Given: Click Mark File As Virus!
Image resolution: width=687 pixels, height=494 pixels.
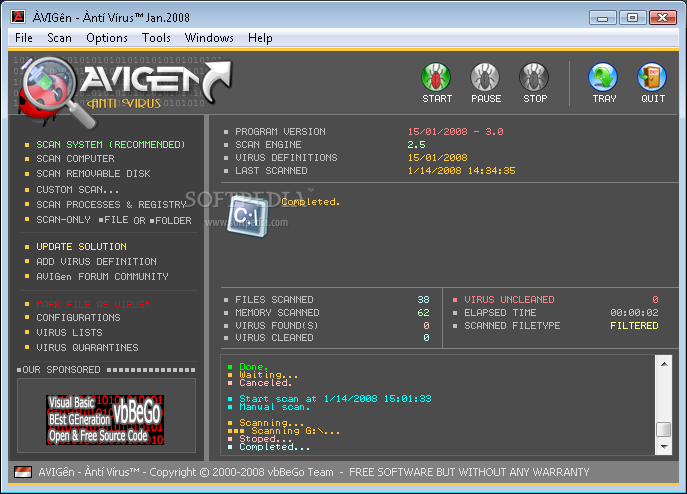Looking at the screenshot, I should pos(92,304).
